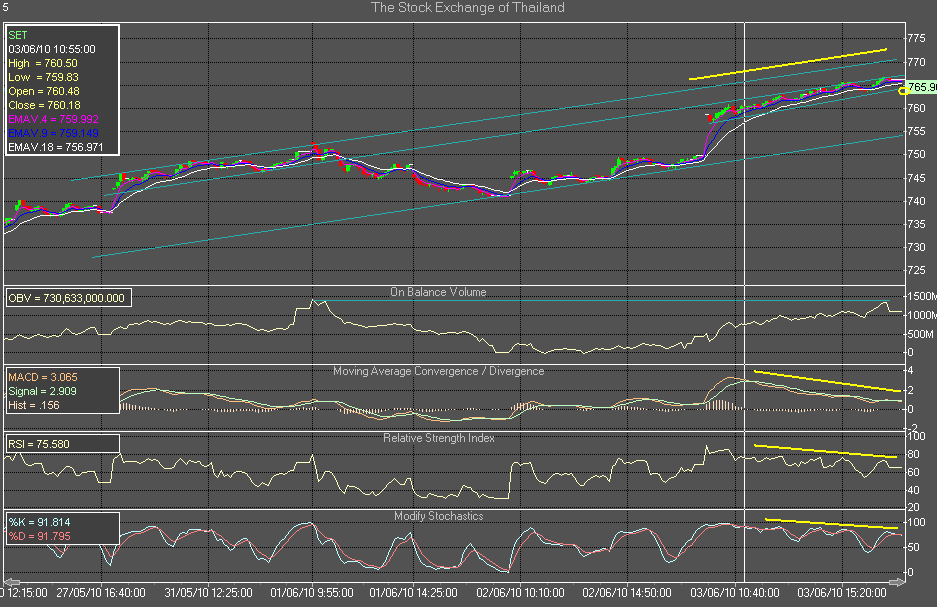937x607 pixels.
Task: Select the 01/06/10 9:55:00 time label
Action: coord(312,593)
